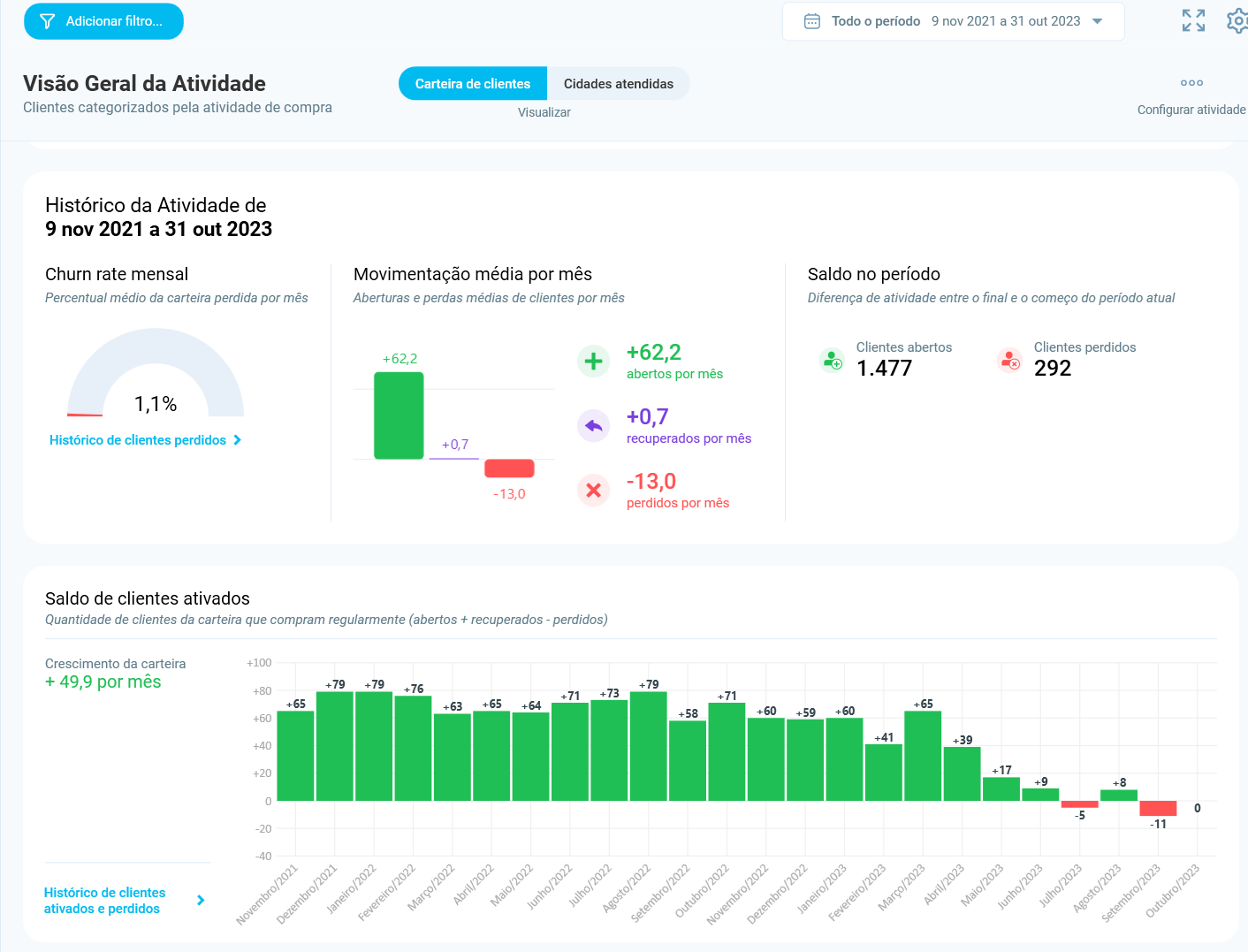Select the red Julho/2023 -5 bar

click(x=1080, y=804)
